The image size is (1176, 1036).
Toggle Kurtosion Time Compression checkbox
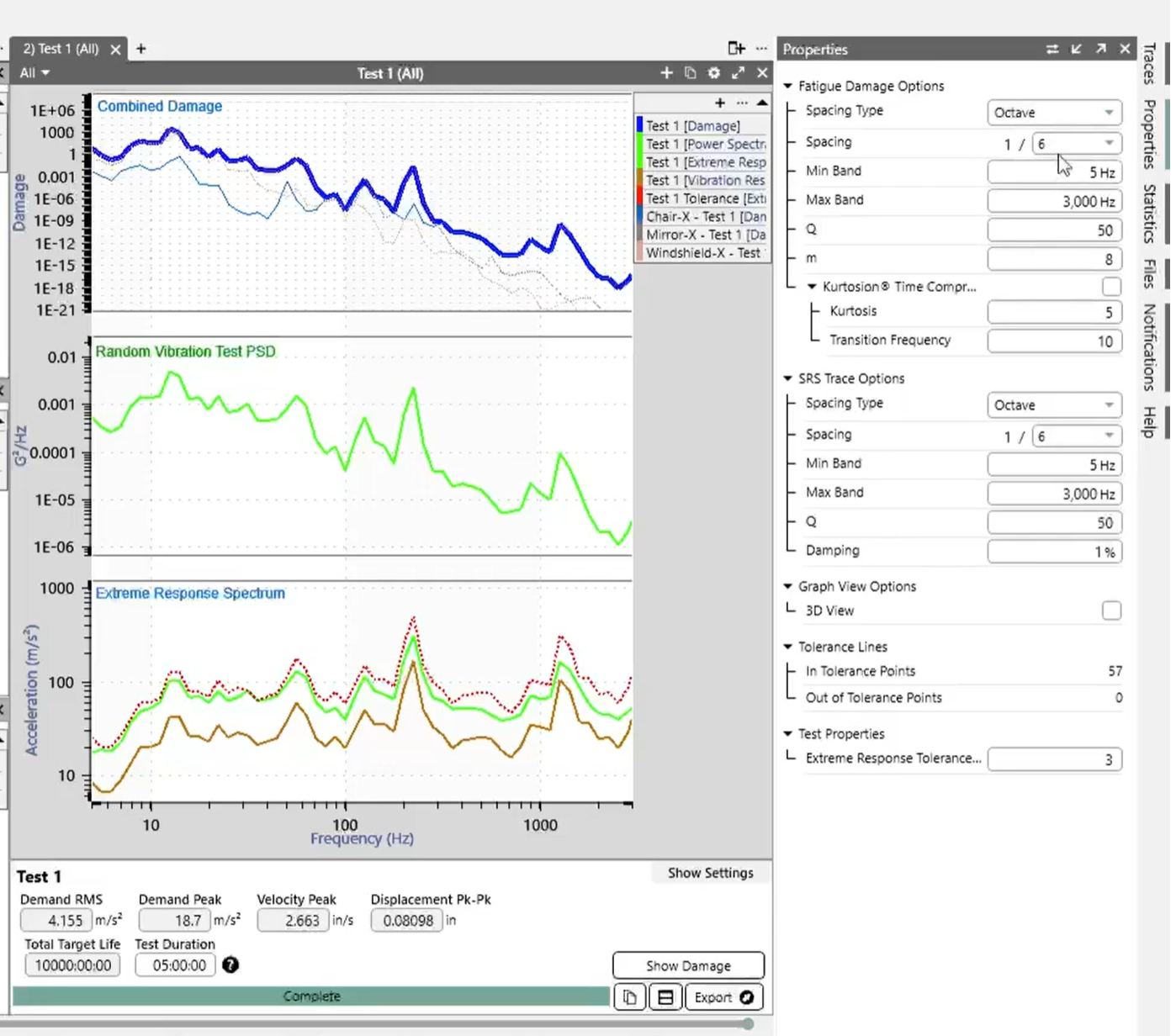1111,287
